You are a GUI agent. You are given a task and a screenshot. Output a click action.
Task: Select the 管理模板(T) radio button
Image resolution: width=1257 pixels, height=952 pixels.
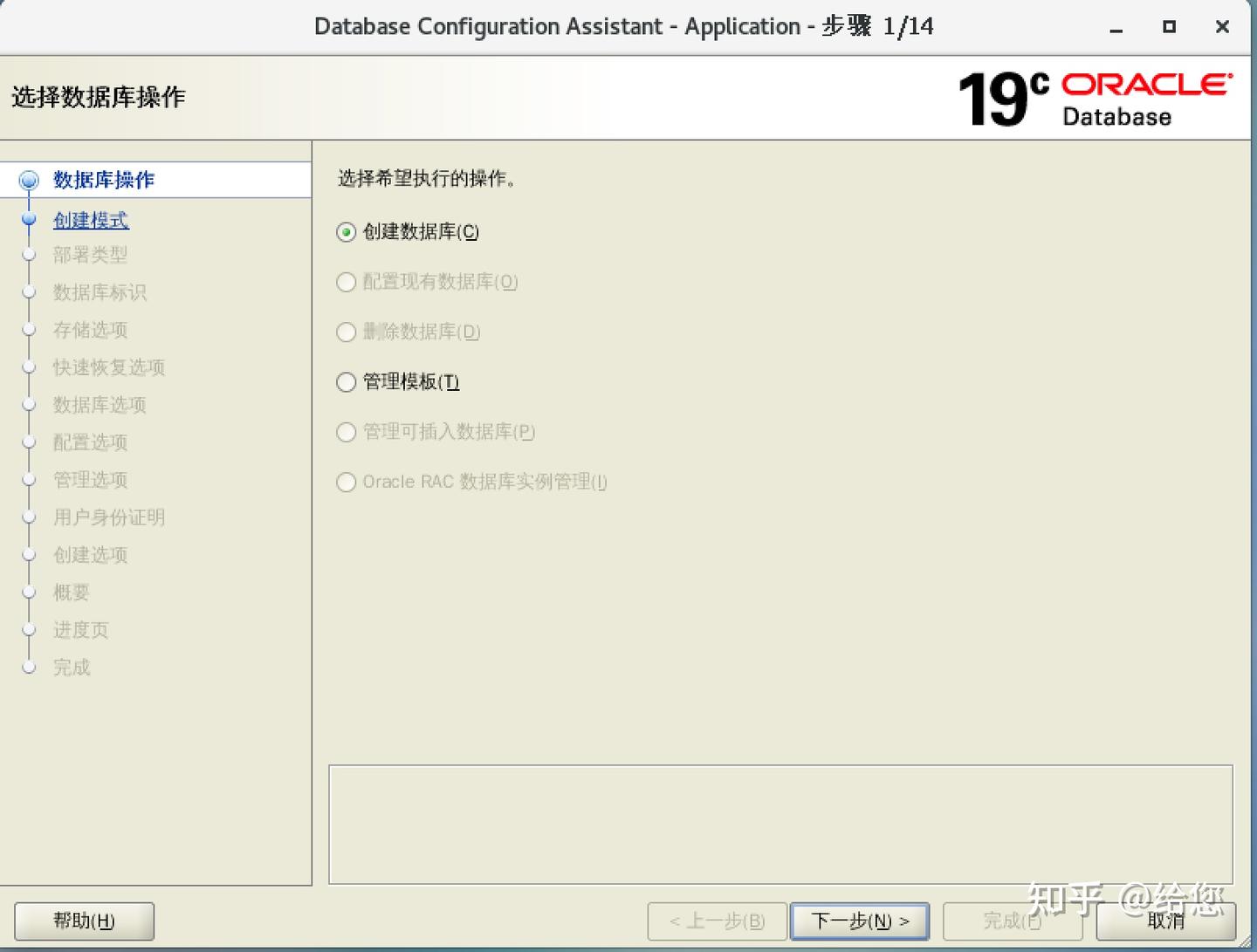[x=346, y=382]
